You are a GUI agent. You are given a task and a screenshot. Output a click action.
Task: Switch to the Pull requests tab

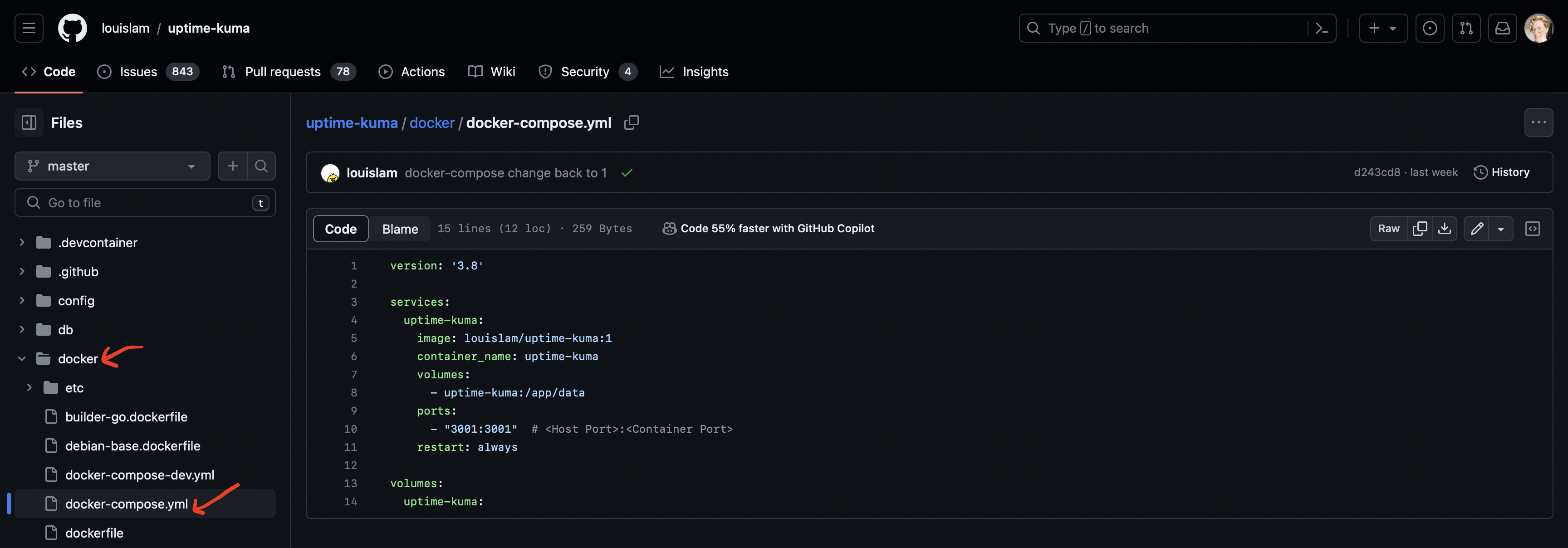(289, 71)
